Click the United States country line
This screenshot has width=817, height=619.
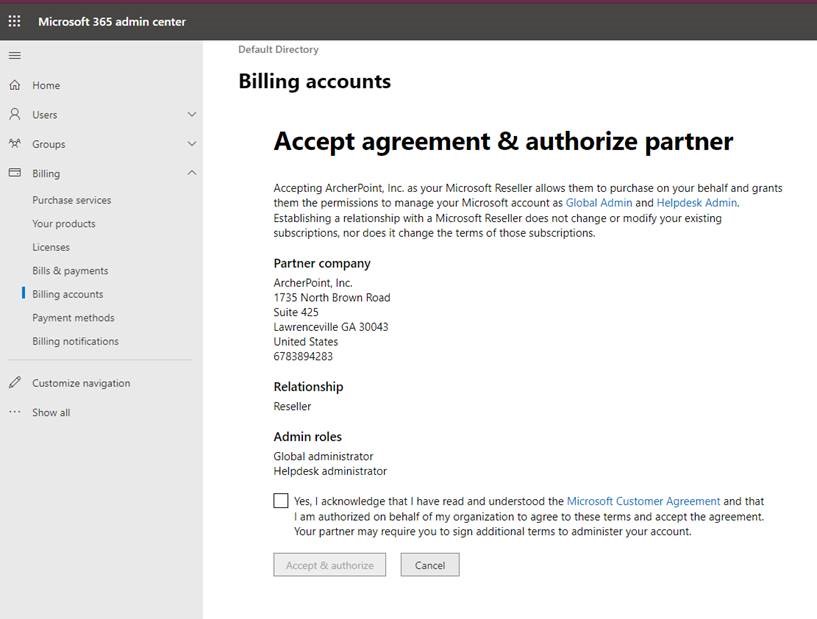(305, 342)
